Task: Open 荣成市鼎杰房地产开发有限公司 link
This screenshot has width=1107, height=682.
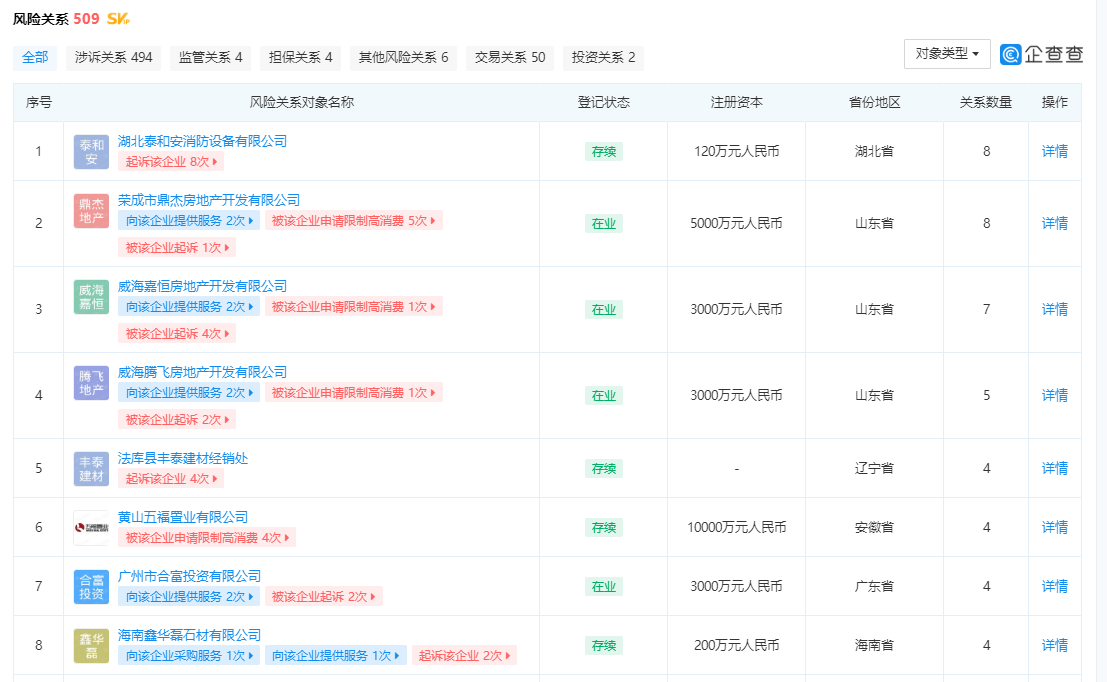Action: coord(208,201)
